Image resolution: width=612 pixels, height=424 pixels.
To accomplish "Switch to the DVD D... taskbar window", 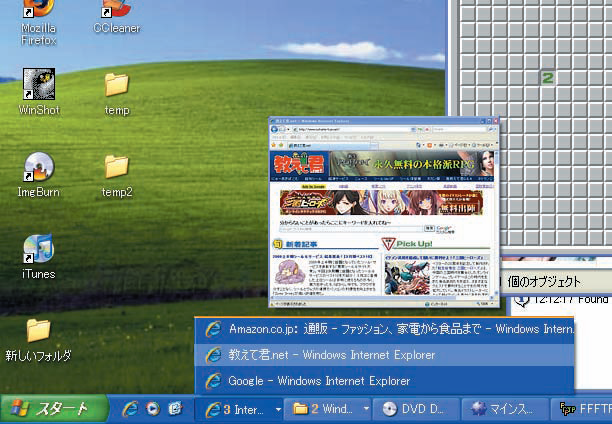I will pos(416,409).
